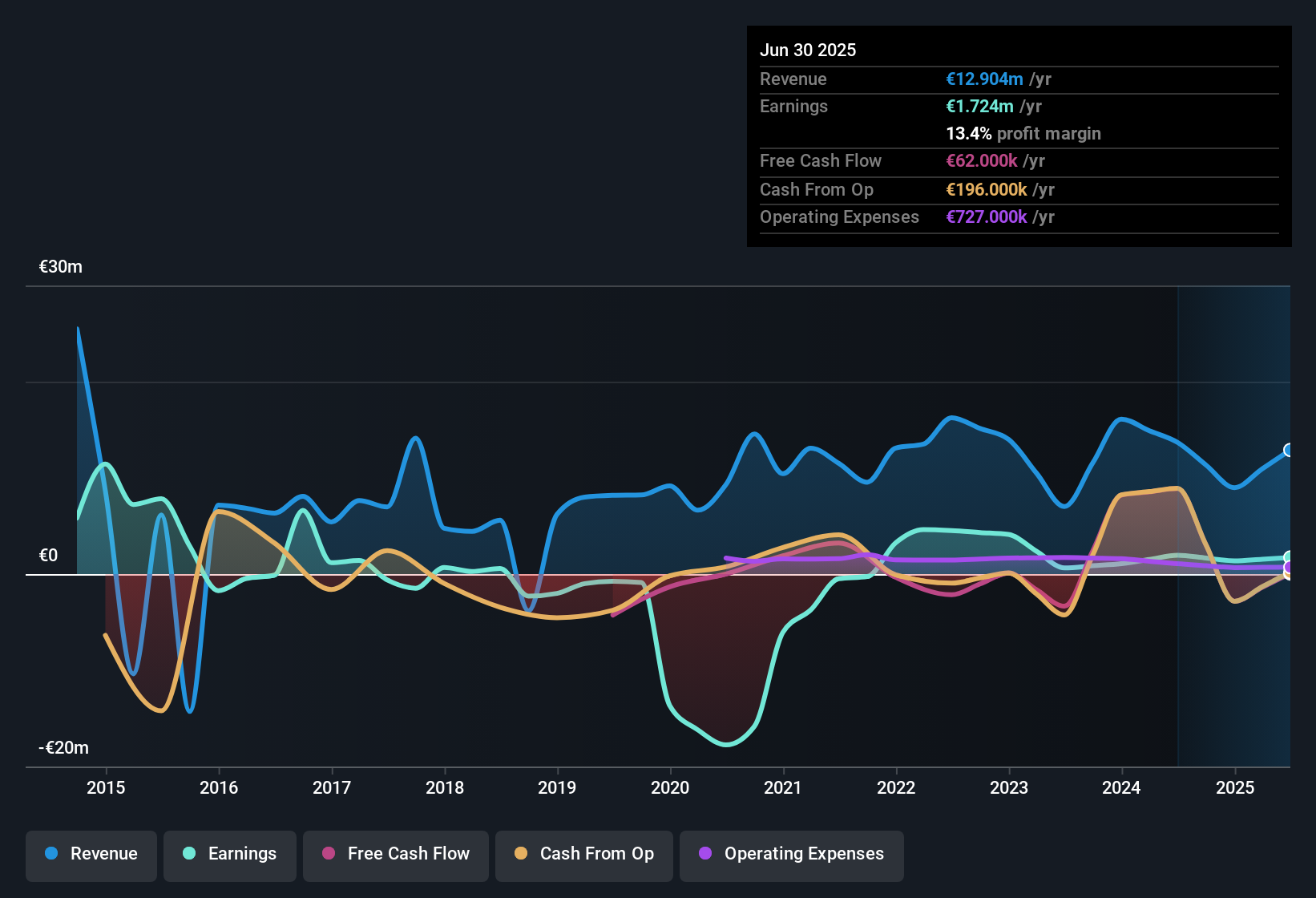1316x898 pixels.
Task: Click the blue Revenue legend dot
Action: 51,854
